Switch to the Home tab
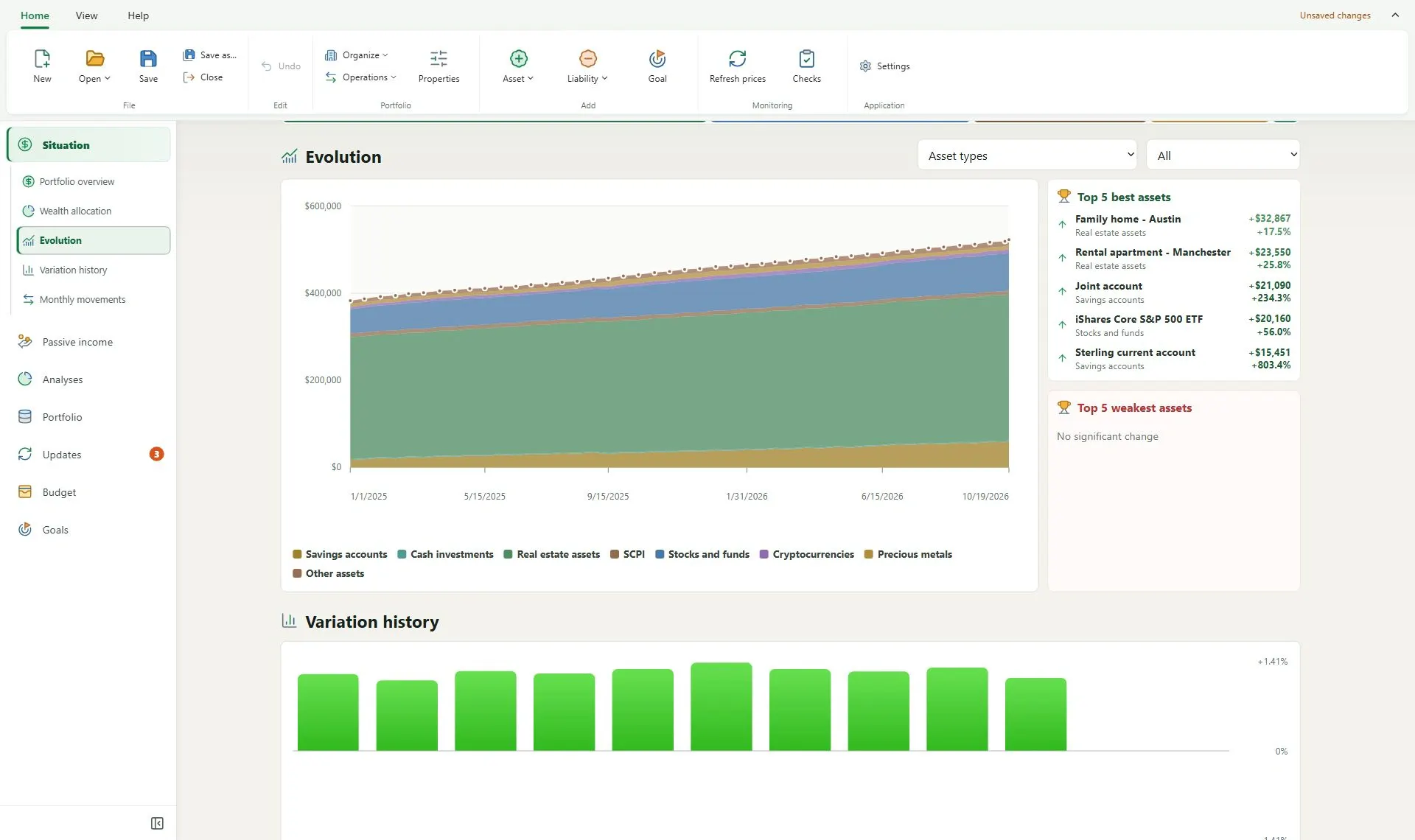 (x=35, y=15)
